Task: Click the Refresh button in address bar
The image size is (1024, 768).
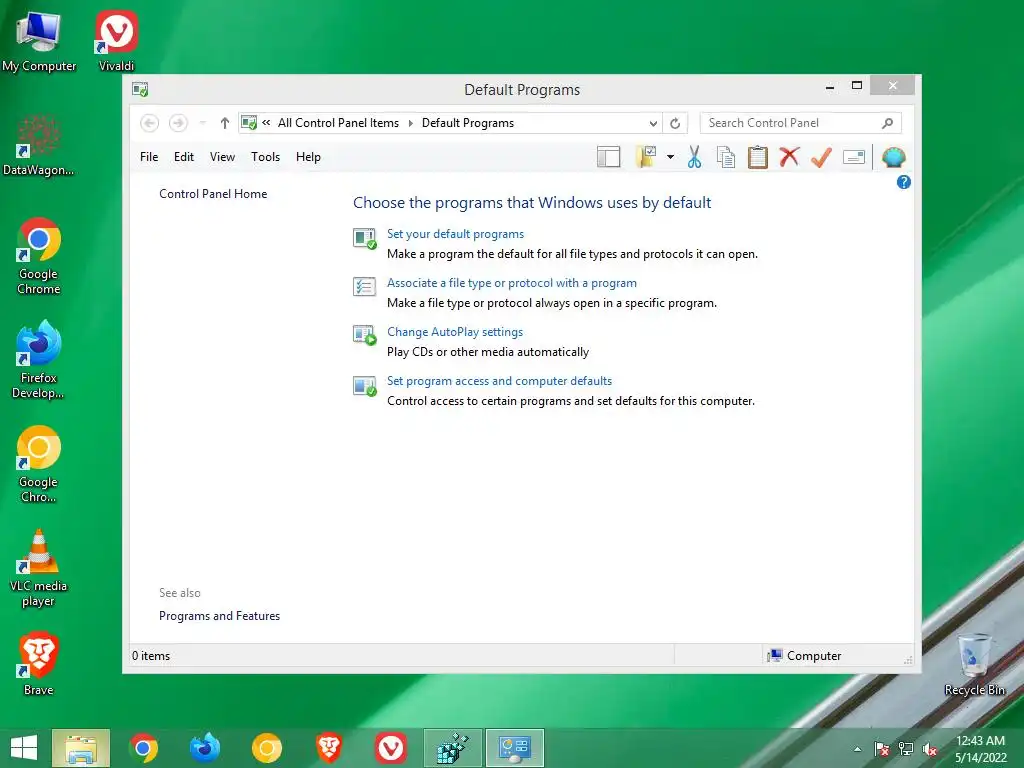Action: 675,123
